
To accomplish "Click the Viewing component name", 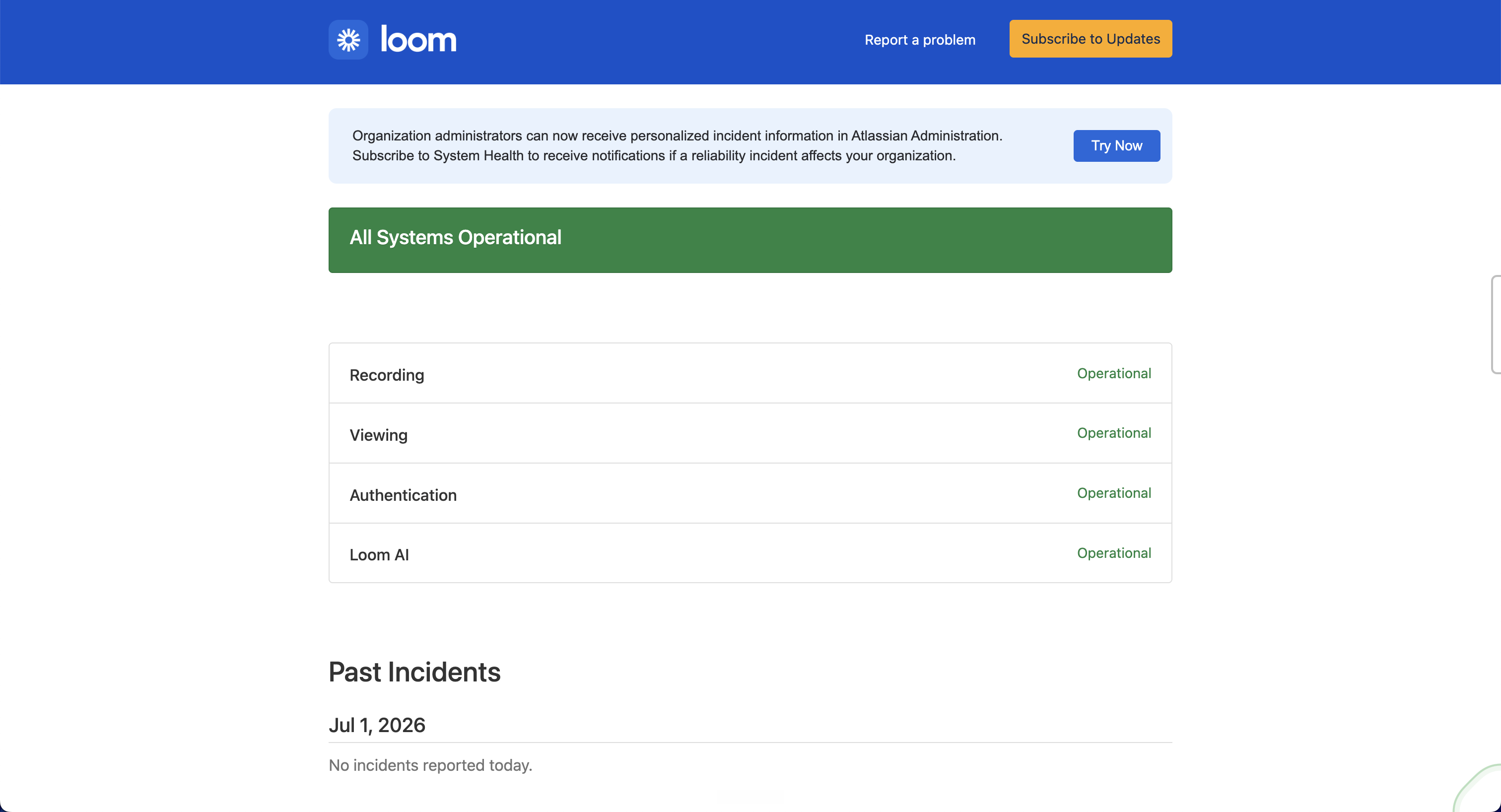I will pyautogui.click(x=379, y=435).
